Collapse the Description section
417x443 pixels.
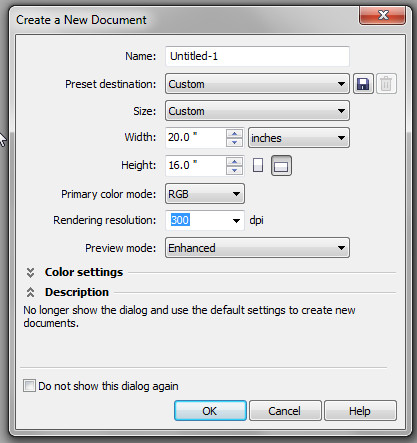30,292
